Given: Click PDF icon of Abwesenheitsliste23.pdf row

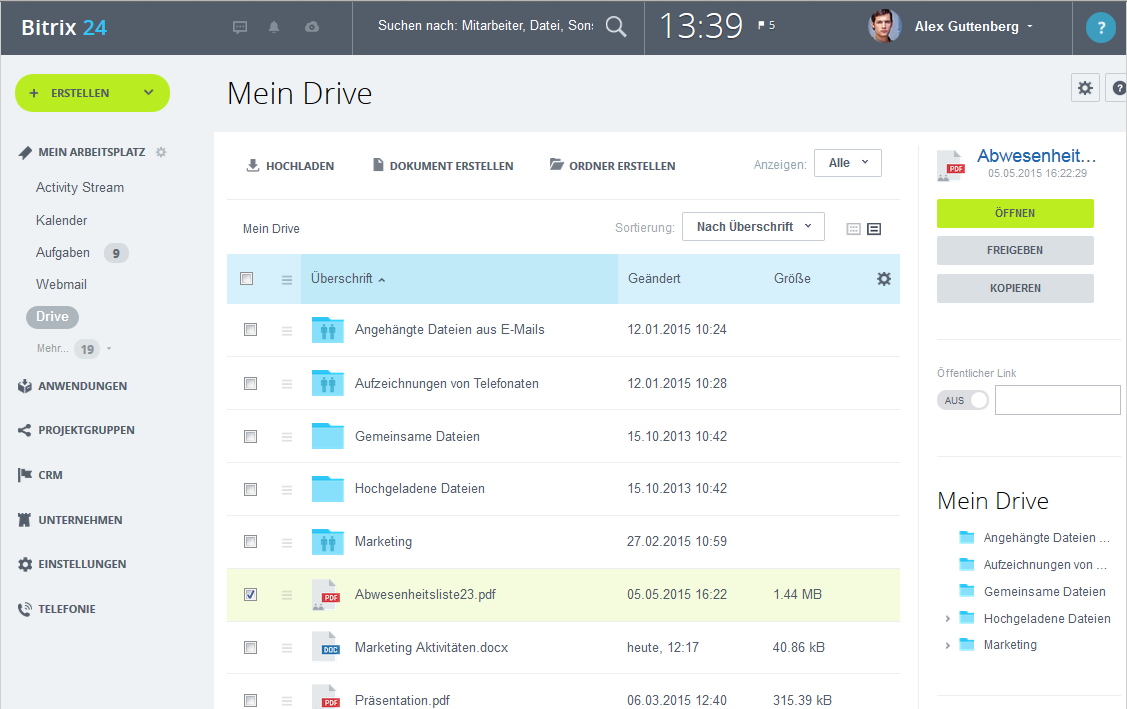Looking at the screenshot, I should (x=326, y=595).
